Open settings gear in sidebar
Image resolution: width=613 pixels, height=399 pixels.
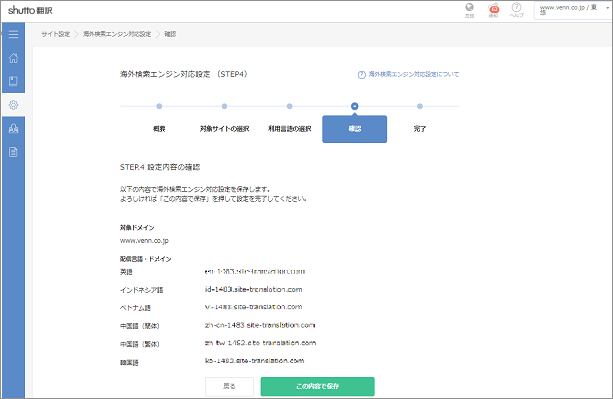point(13,105)
